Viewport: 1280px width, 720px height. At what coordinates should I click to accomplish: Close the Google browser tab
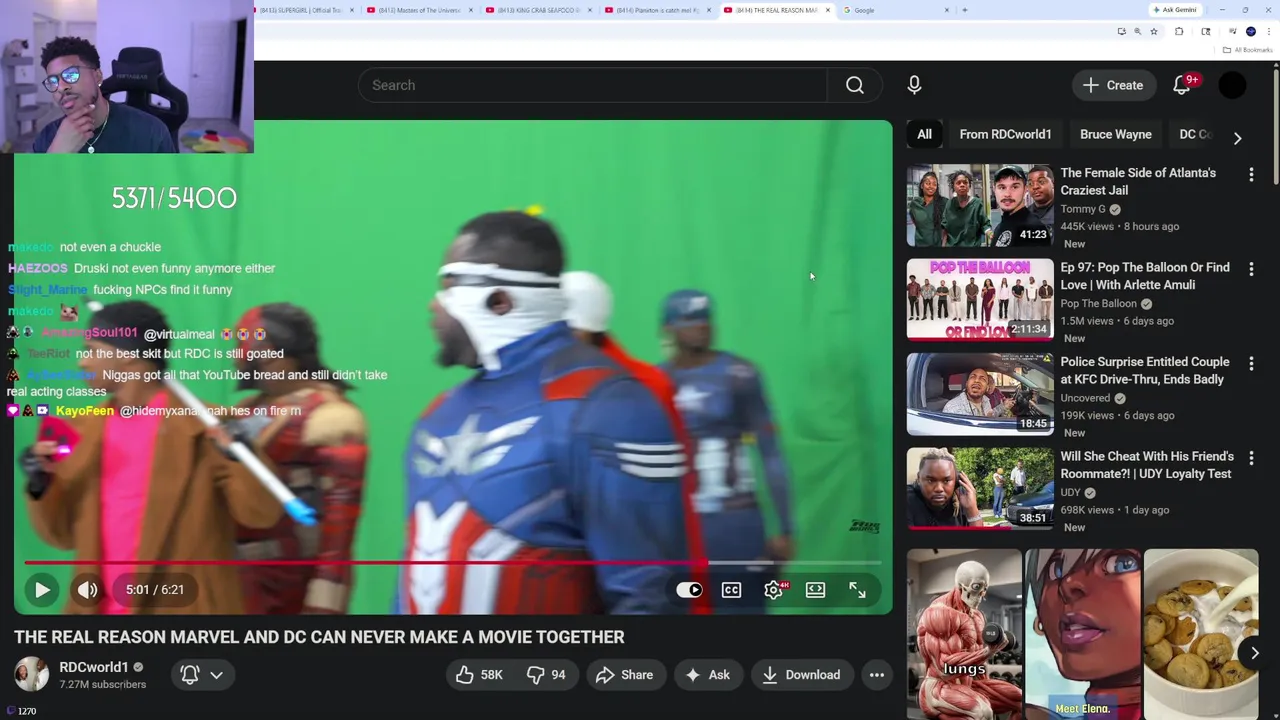pos(947,10)
